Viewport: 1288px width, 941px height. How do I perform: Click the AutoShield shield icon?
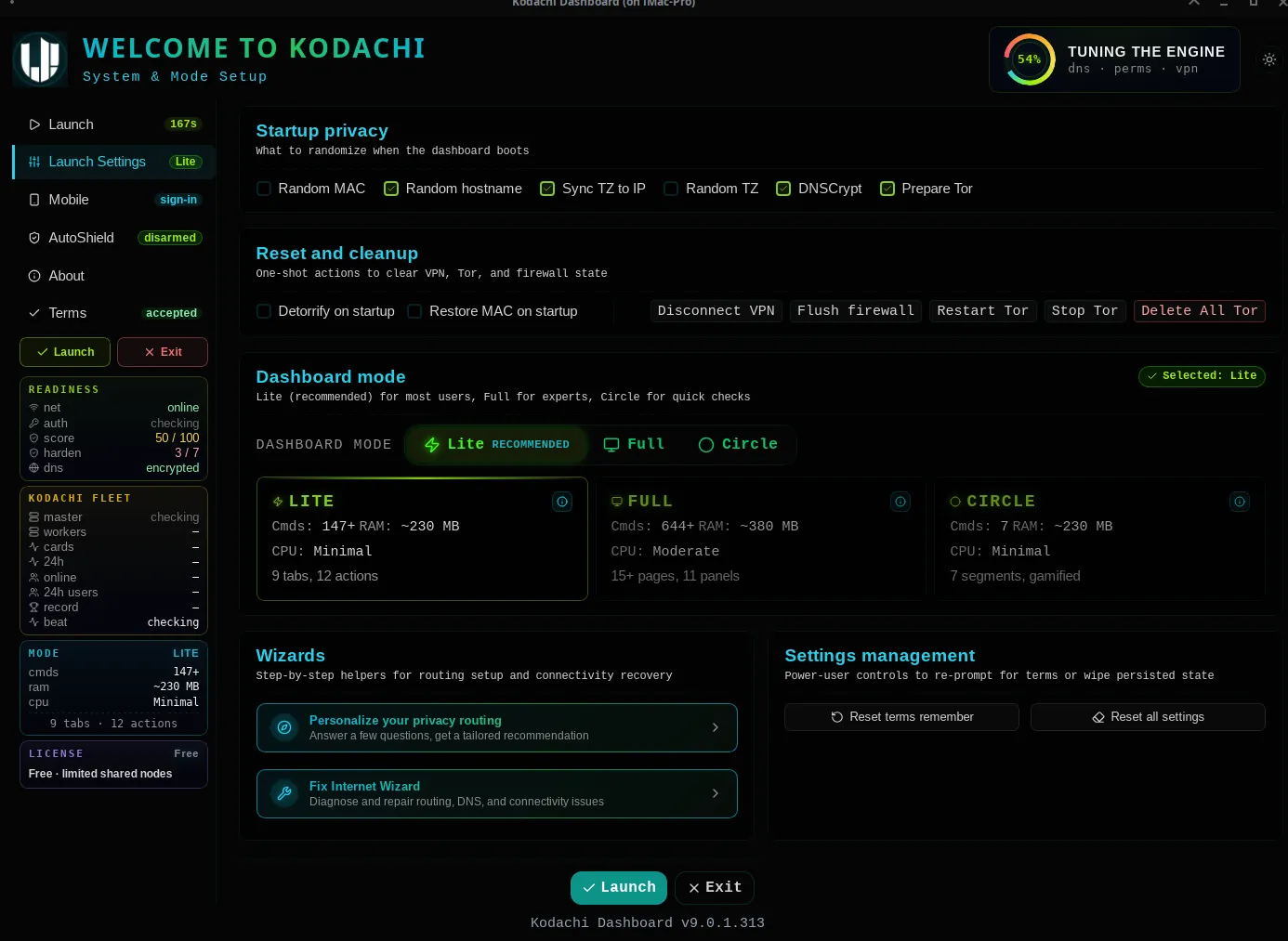(34, 238)
